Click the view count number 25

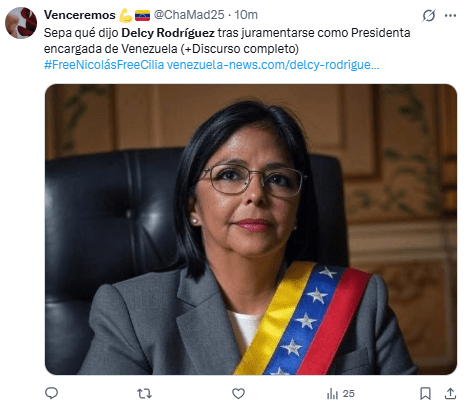[349, 394]
